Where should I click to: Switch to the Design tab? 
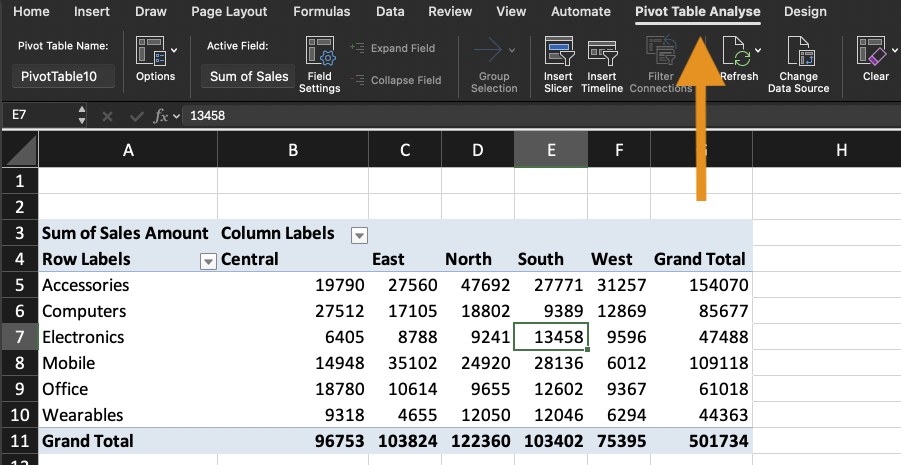point(804,12)
